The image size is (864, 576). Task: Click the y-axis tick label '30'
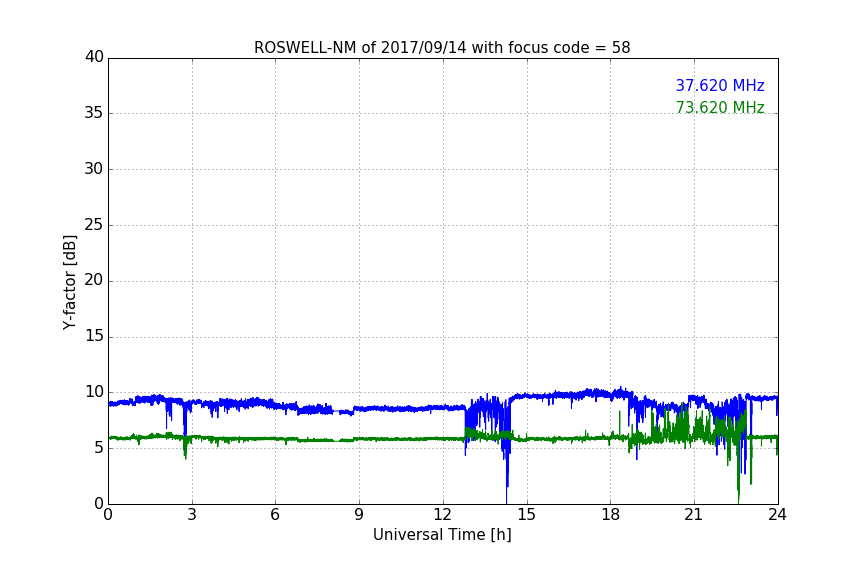[x=94, y=169]
